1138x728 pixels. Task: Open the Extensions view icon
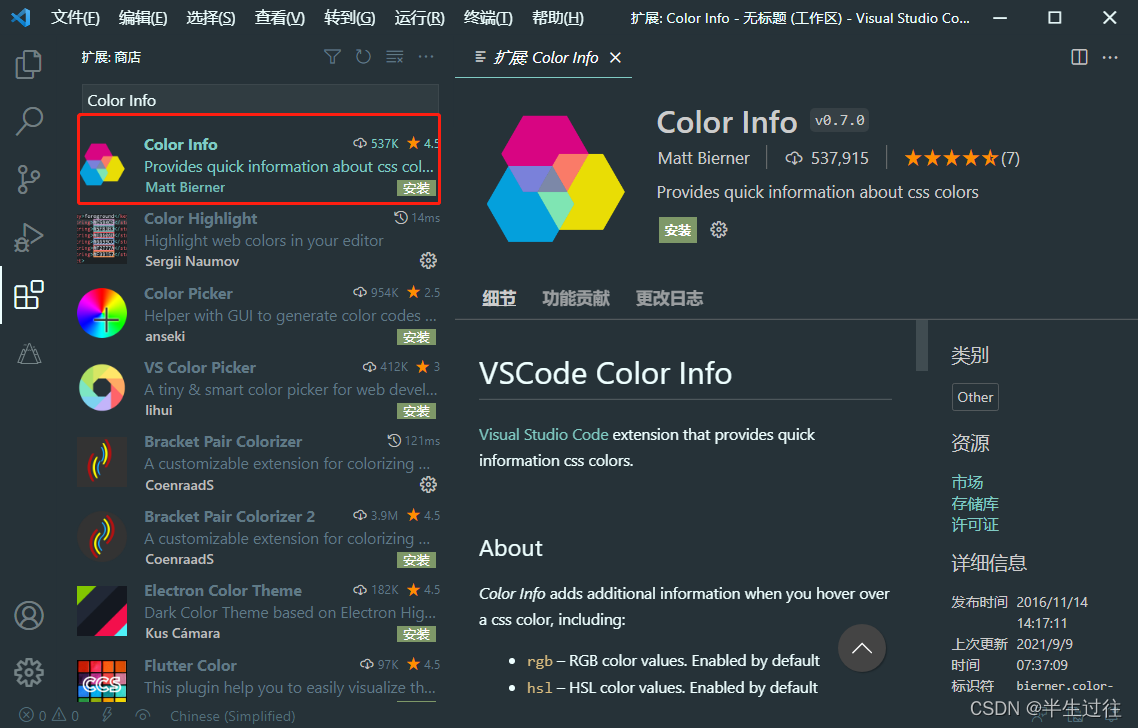pyautogui.click(x=29, y=295)
